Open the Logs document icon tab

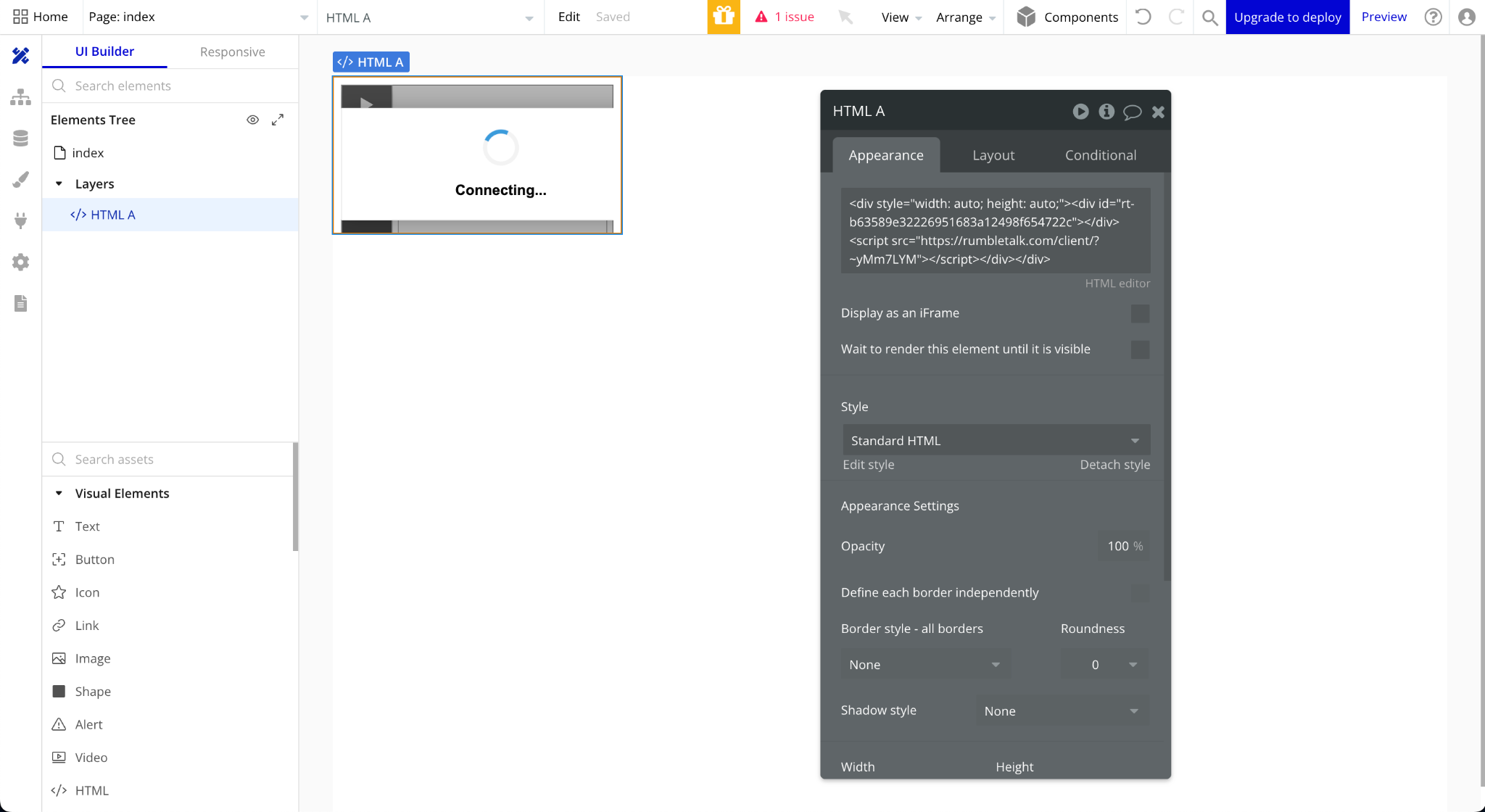pyautogui.click(x=20, y=303)
